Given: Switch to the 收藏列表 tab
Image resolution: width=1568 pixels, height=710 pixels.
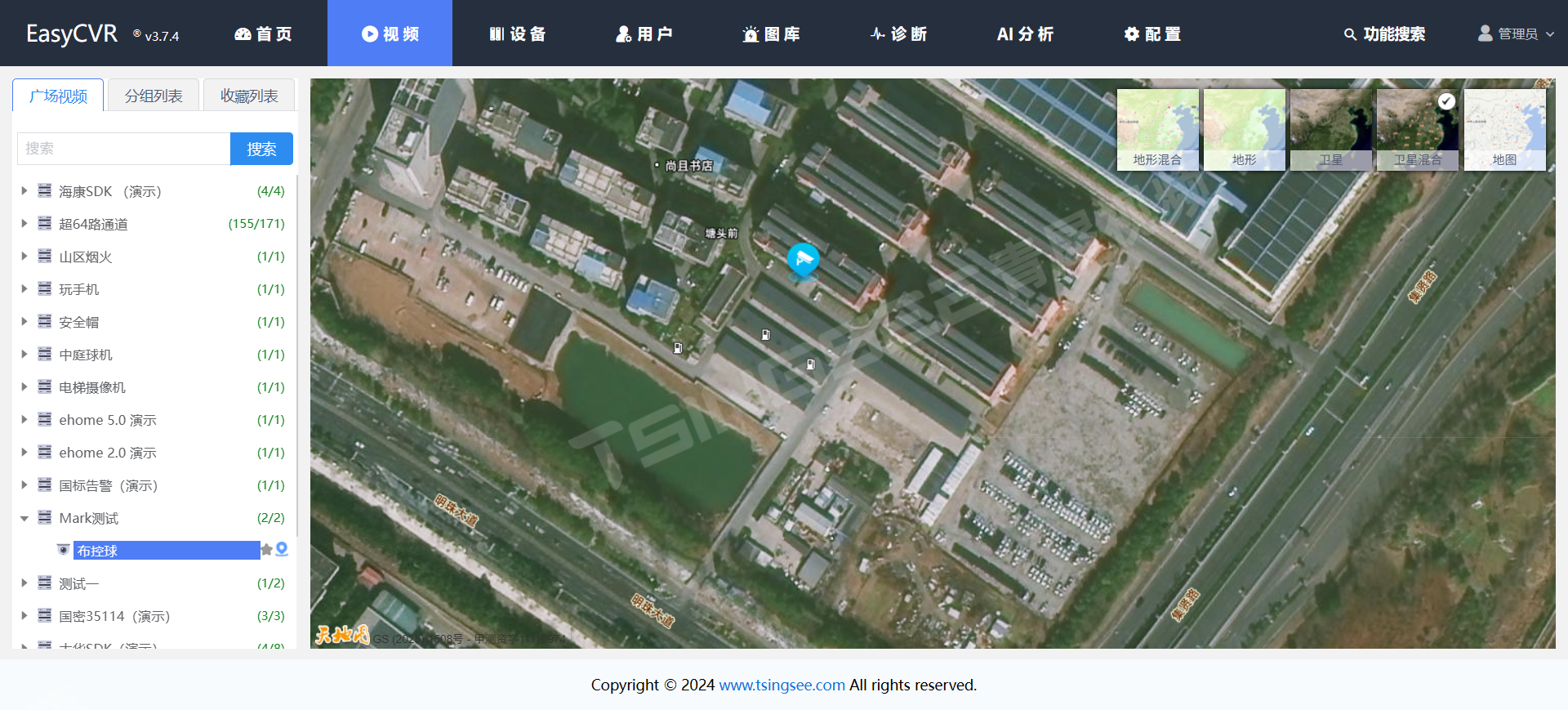Looking at the screenshot, I should coord(249,96).
